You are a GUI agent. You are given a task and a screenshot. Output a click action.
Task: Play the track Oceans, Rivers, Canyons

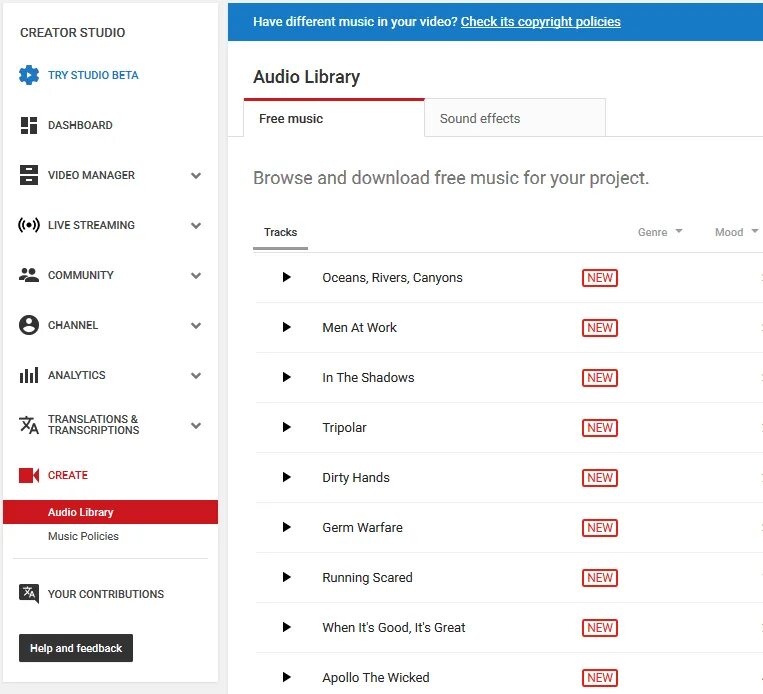287,277
